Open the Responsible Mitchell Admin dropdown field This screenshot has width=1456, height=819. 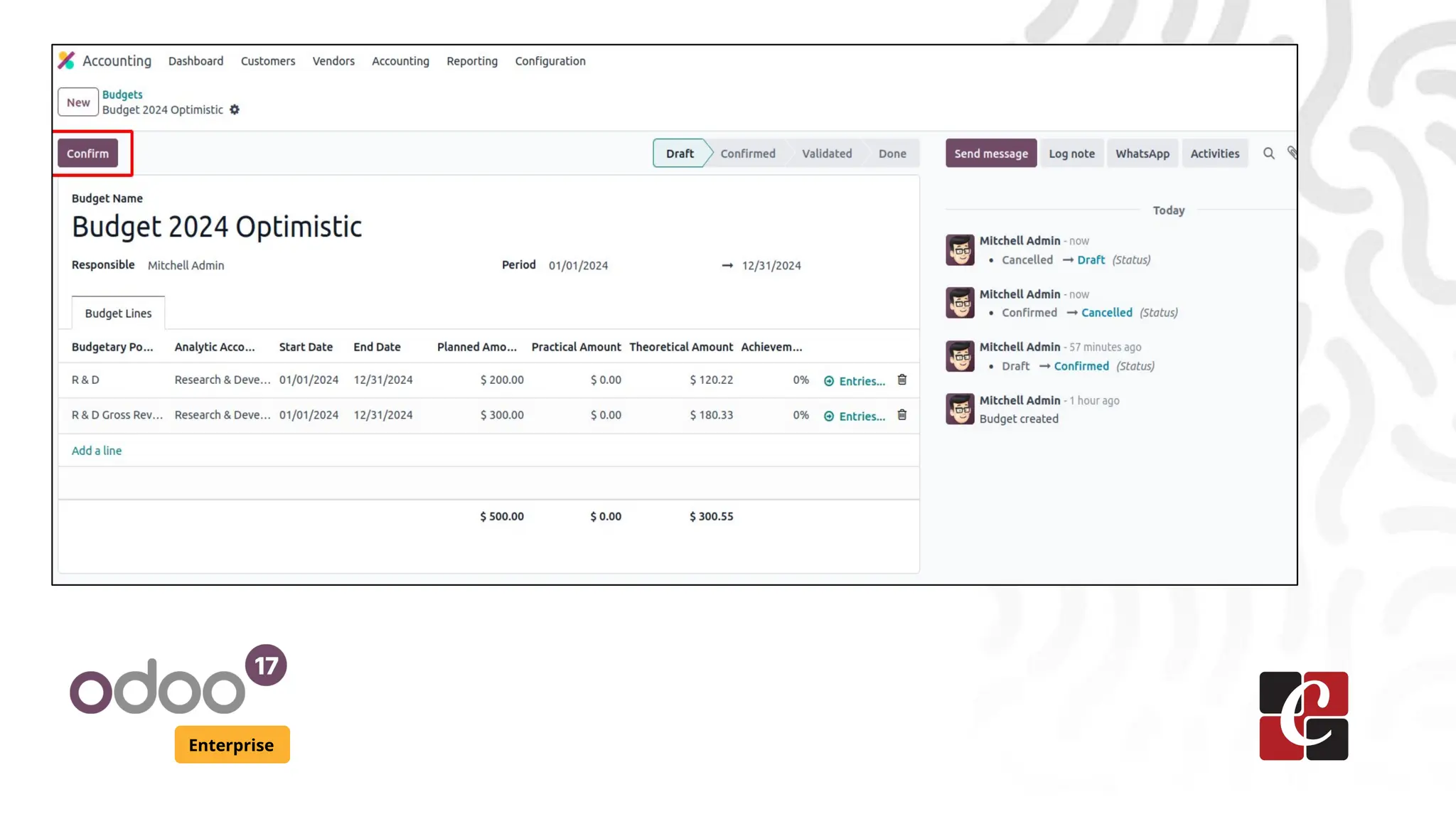click(186, 265)
